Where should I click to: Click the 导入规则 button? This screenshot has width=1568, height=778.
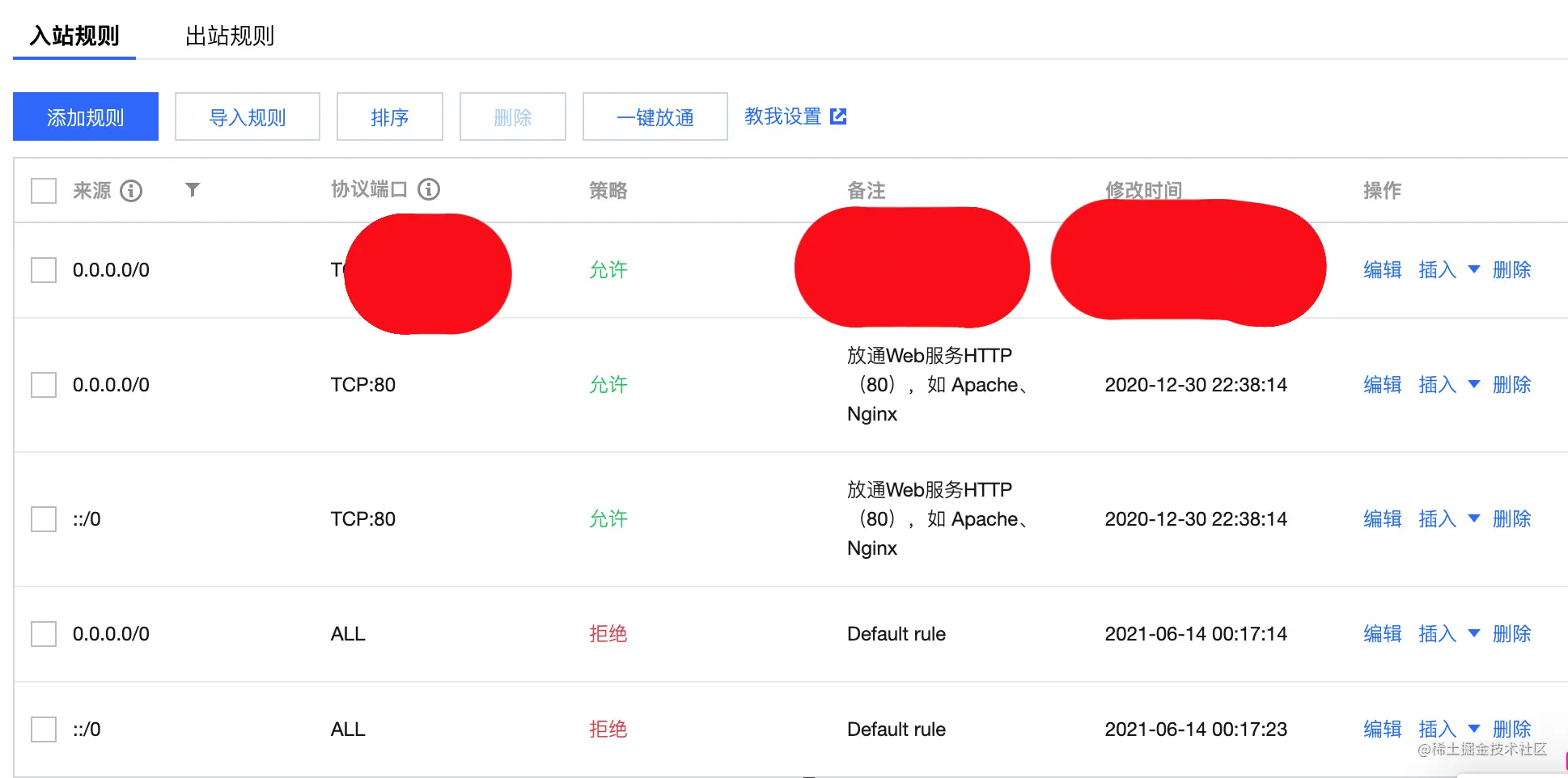248,116
